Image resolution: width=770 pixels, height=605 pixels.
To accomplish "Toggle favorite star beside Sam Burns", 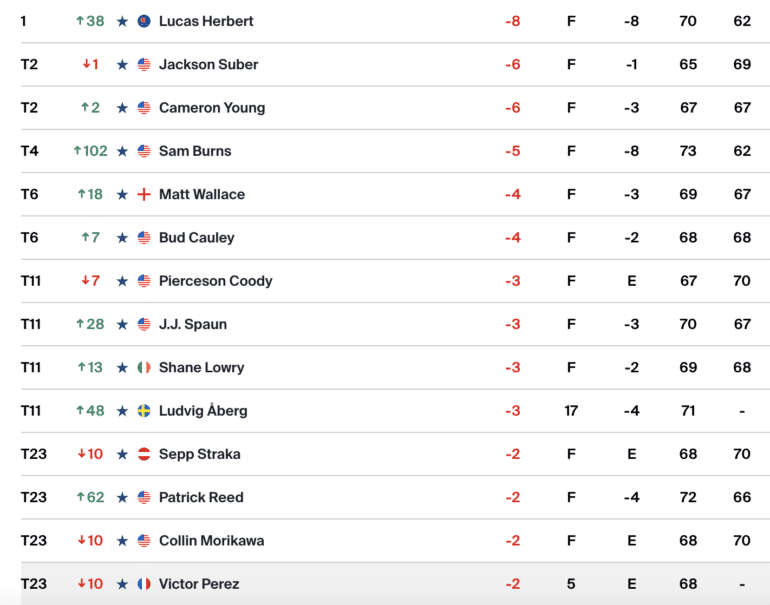I will pos(122,151).
